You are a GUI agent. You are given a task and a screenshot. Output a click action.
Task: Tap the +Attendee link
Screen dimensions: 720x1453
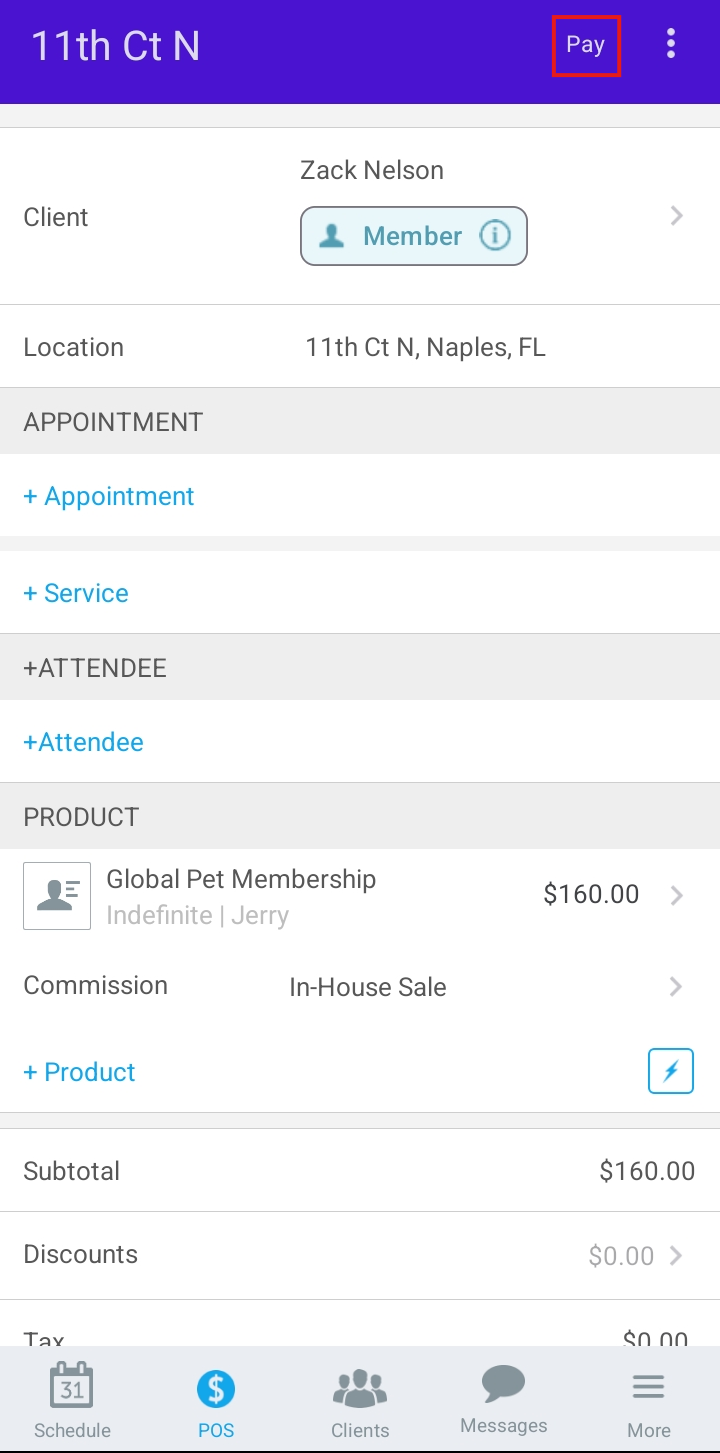click(x=84, y=742)
